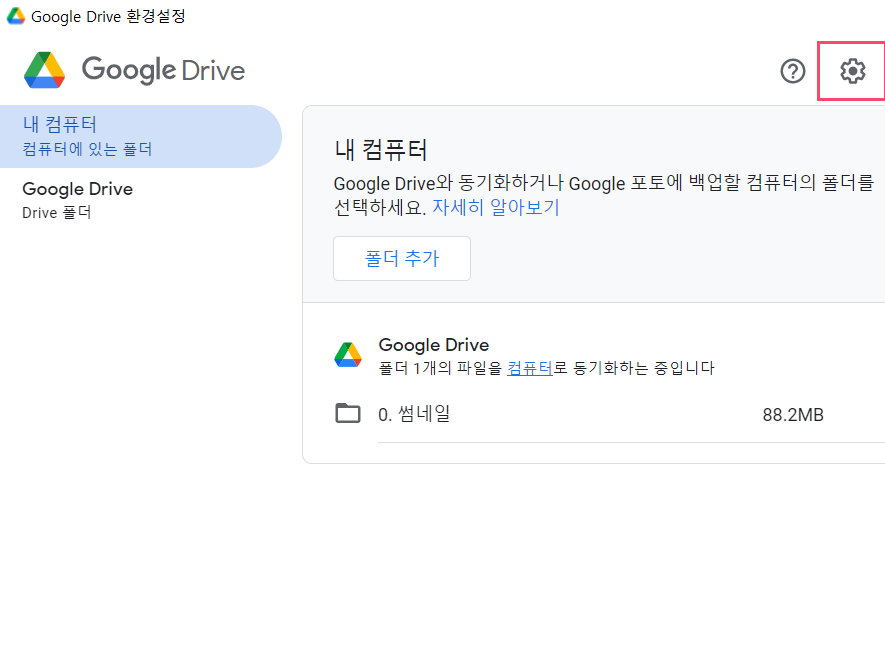Click the Google Drive heading in sync section
Image resolution: width=885 pixels, height=670 pixels.
(x=433, y=344)
